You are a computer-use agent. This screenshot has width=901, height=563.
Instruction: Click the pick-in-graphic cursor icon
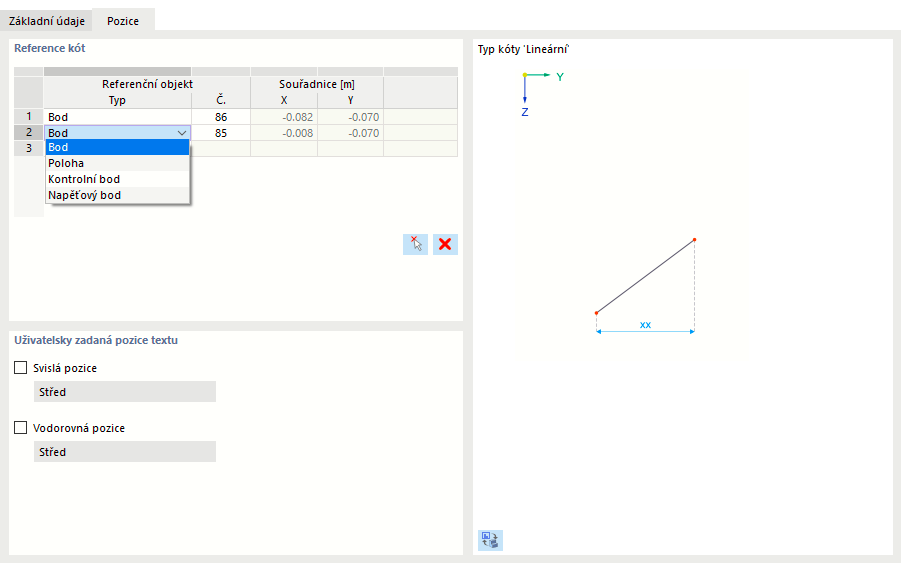[x=415, y=244]
